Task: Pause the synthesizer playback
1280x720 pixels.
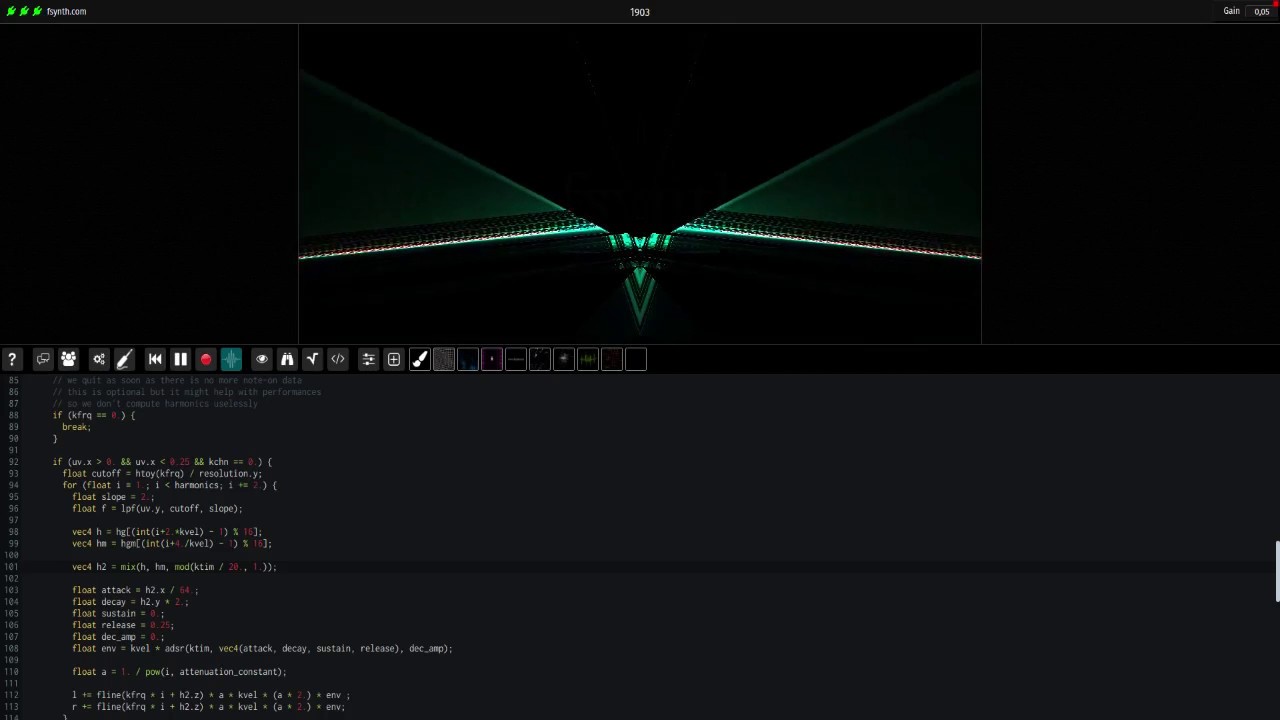Action: click(180, 359)
